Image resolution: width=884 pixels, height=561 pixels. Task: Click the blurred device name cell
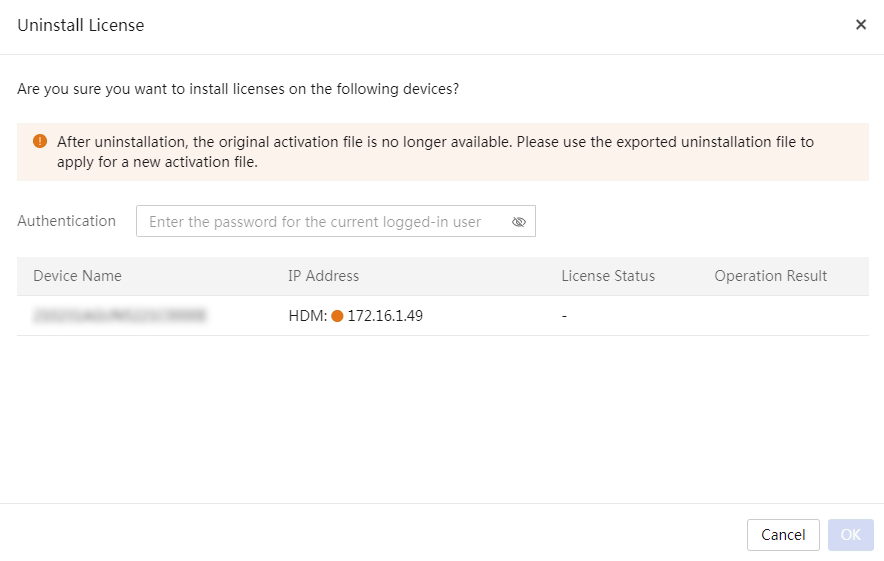120,315
